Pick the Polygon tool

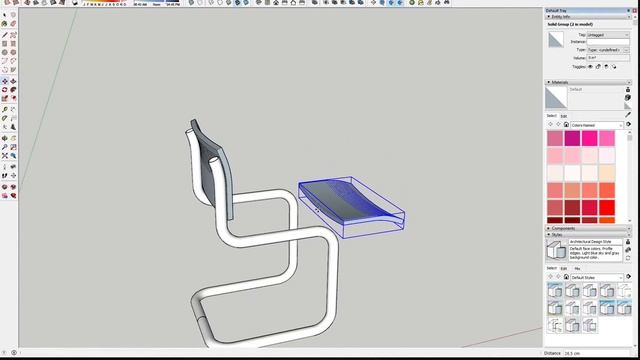click(13, 52)
